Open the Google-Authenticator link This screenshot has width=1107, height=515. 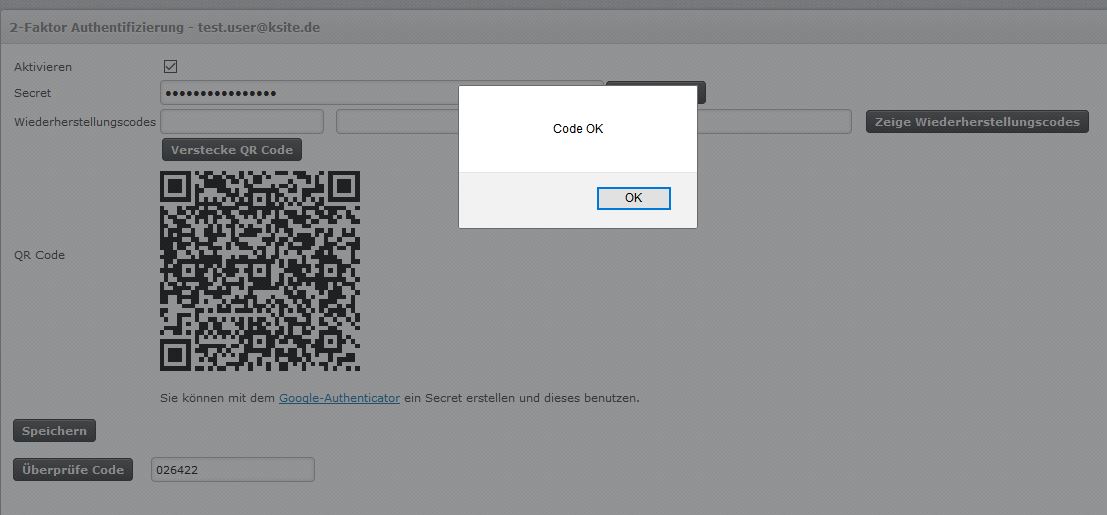point(340,398)
